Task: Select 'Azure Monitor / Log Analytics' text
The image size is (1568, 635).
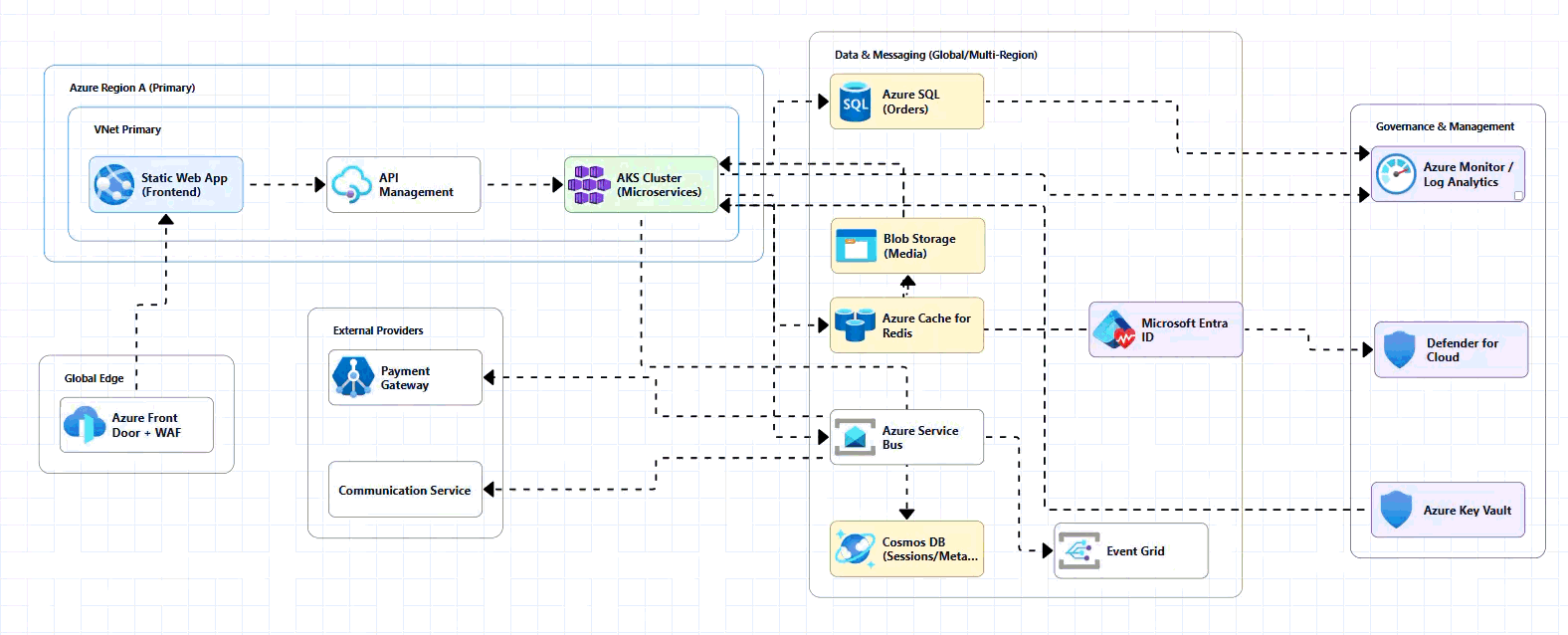Action: coord(1468,174)
